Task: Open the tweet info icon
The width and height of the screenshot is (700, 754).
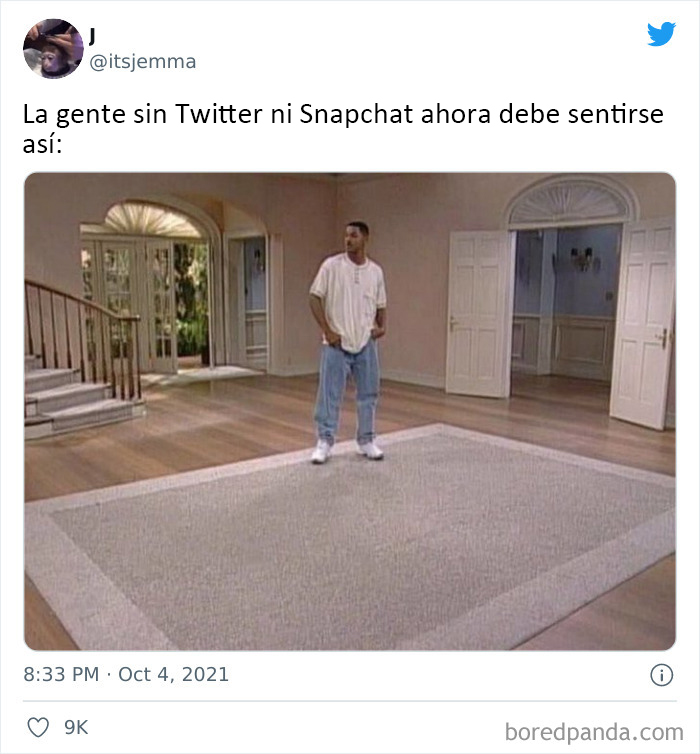Action: point(662,675)
